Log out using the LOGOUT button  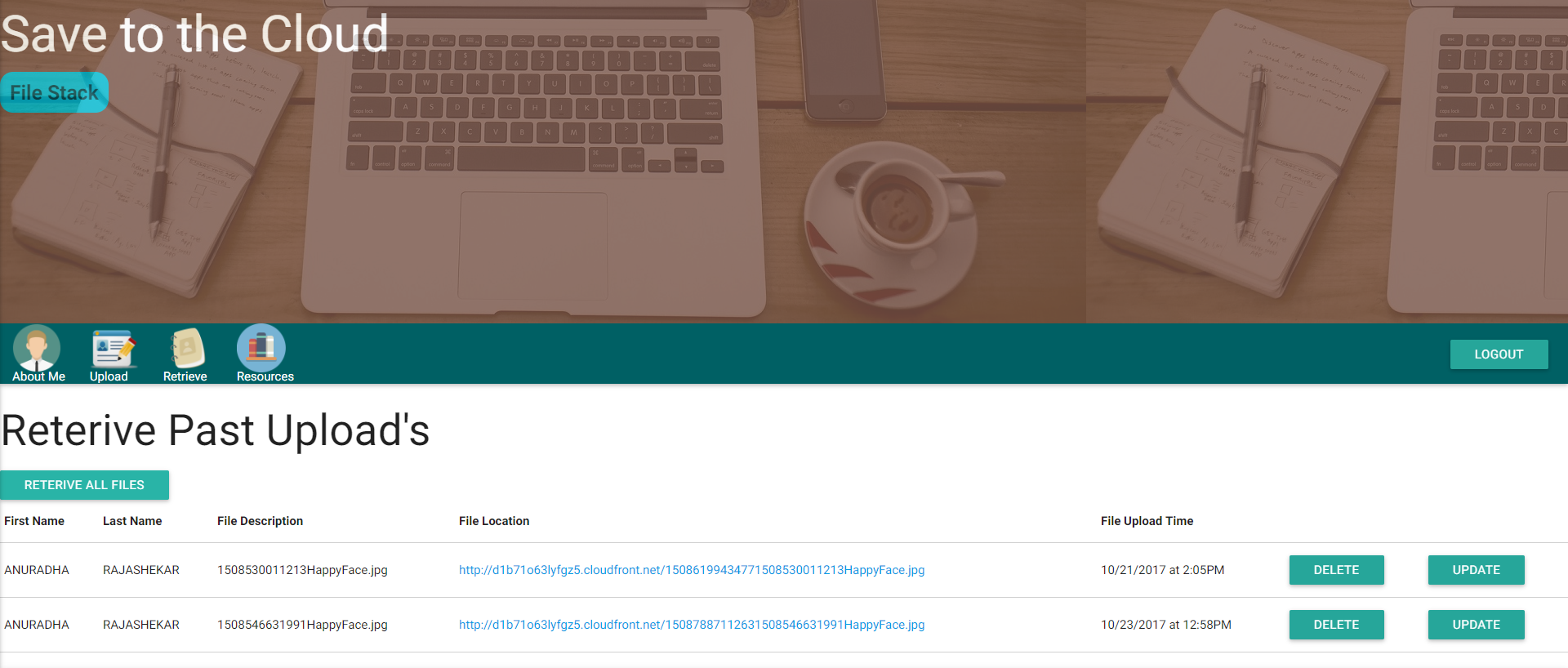coord(1499,354)
